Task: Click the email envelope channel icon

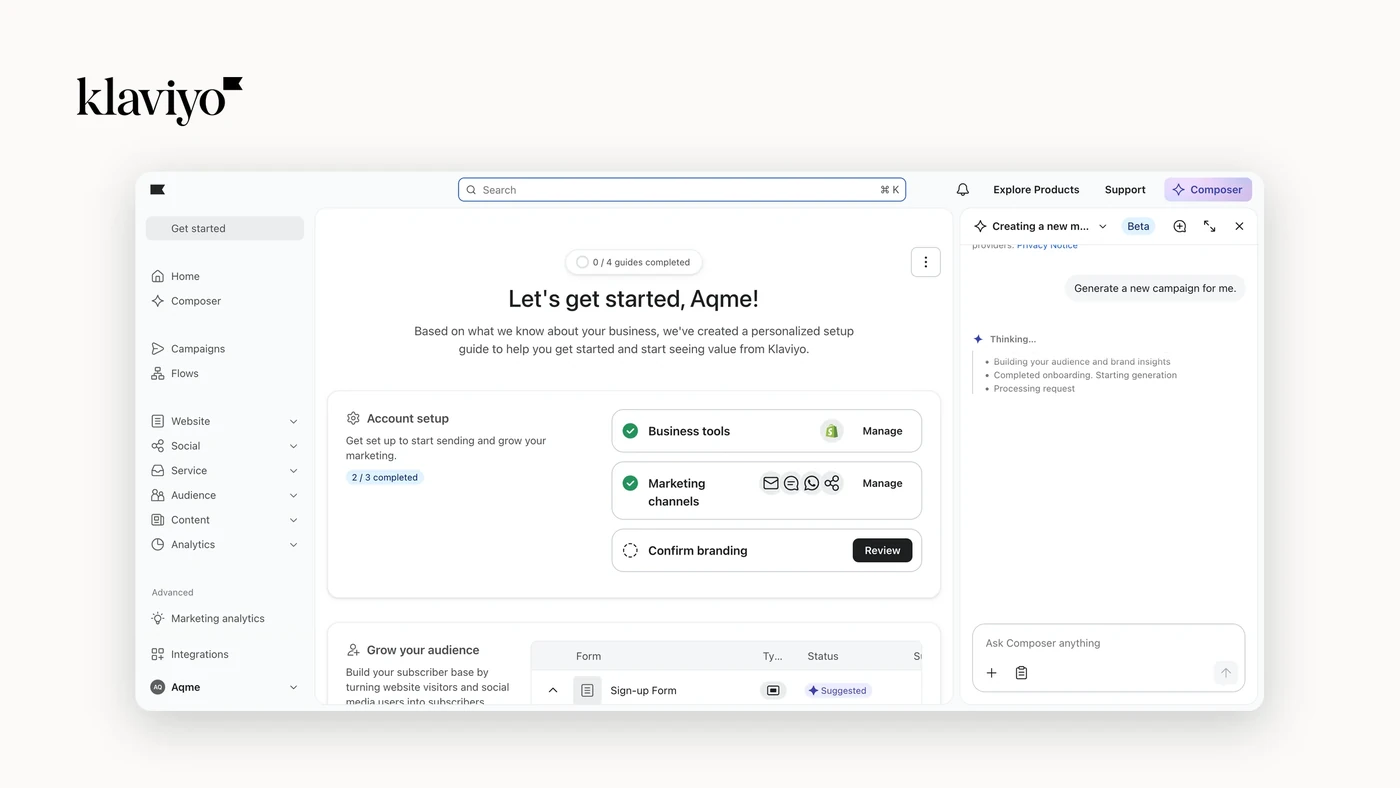Action: 770,483
